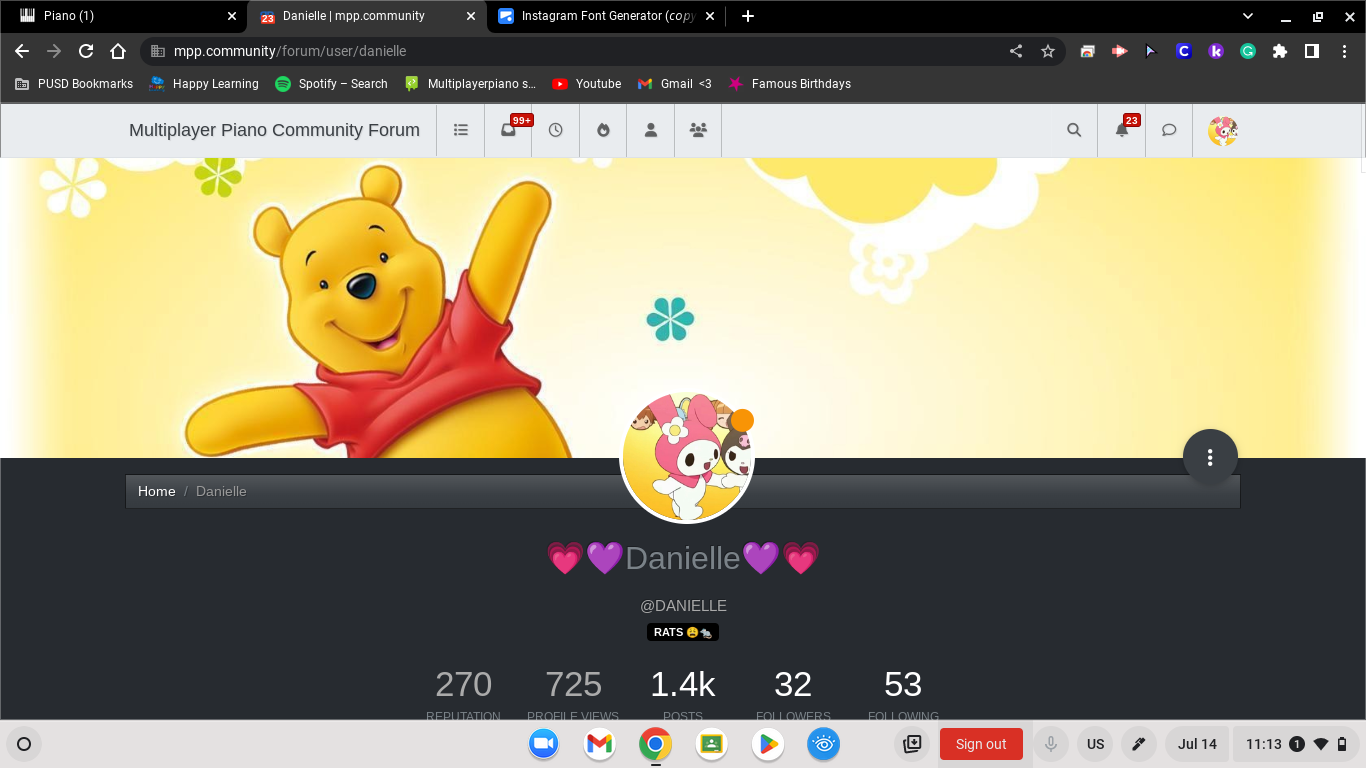
Task: Open recent posts clock icon
Action: (556, 130)
